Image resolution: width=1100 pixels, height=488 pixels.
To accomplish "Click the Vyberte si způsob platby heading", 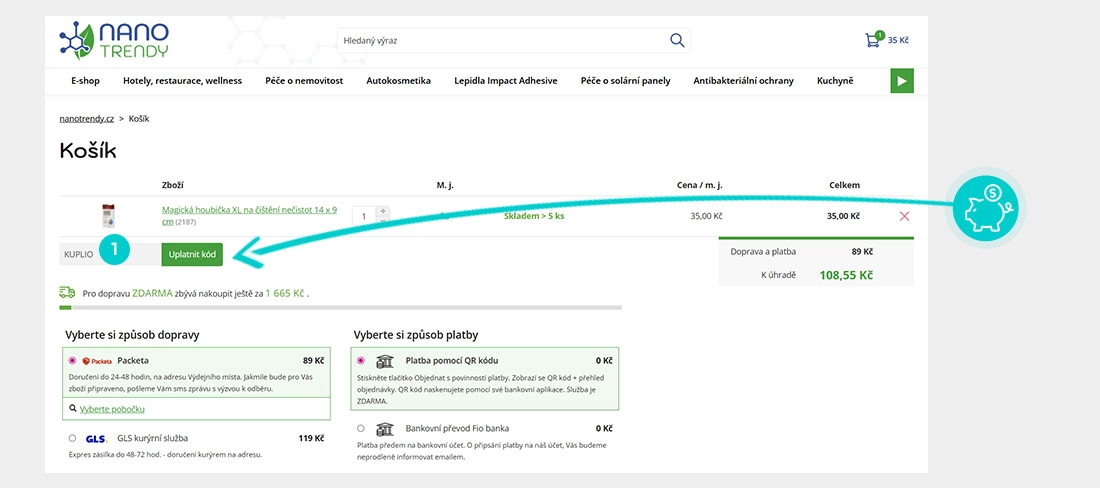I will coord(417,335).
